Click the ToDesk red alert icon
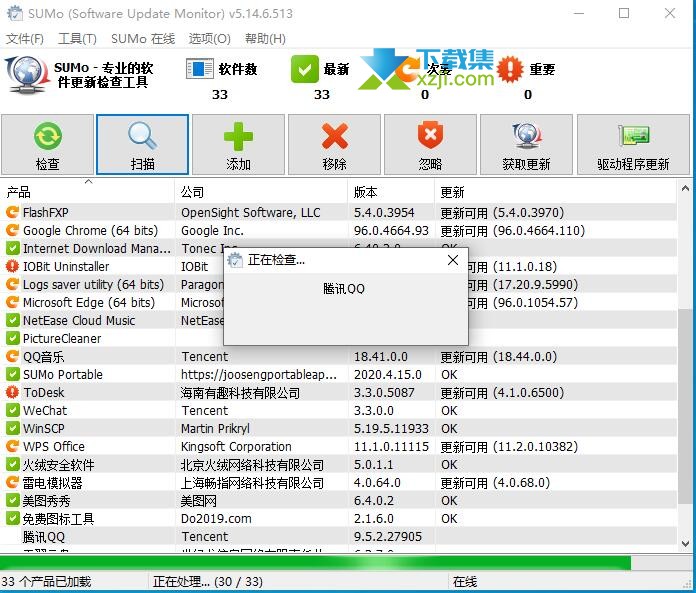 click(x=12, y=392)
